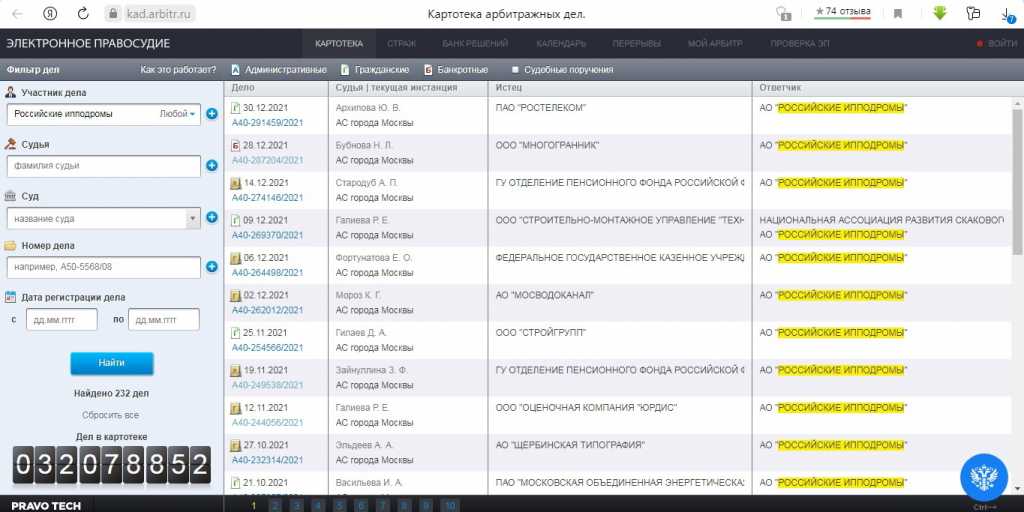
Task: Open the 74 отзыва site reviews
Action: coord(842,12)
